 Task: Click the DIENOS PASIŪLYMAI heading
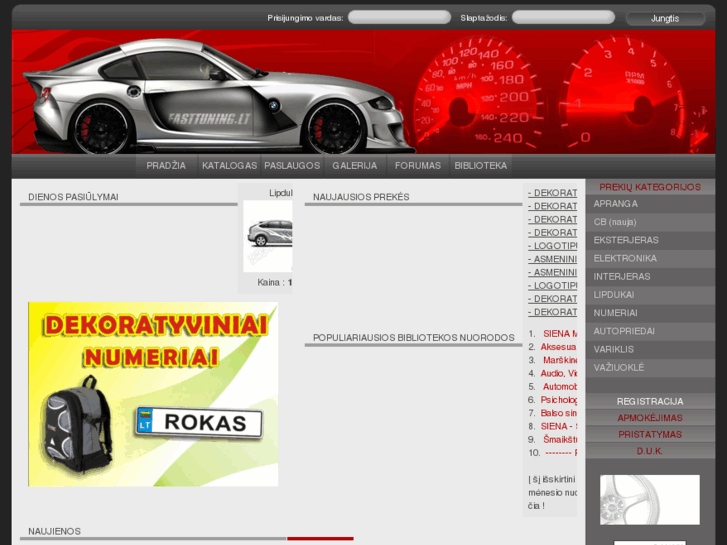point(73,197)
